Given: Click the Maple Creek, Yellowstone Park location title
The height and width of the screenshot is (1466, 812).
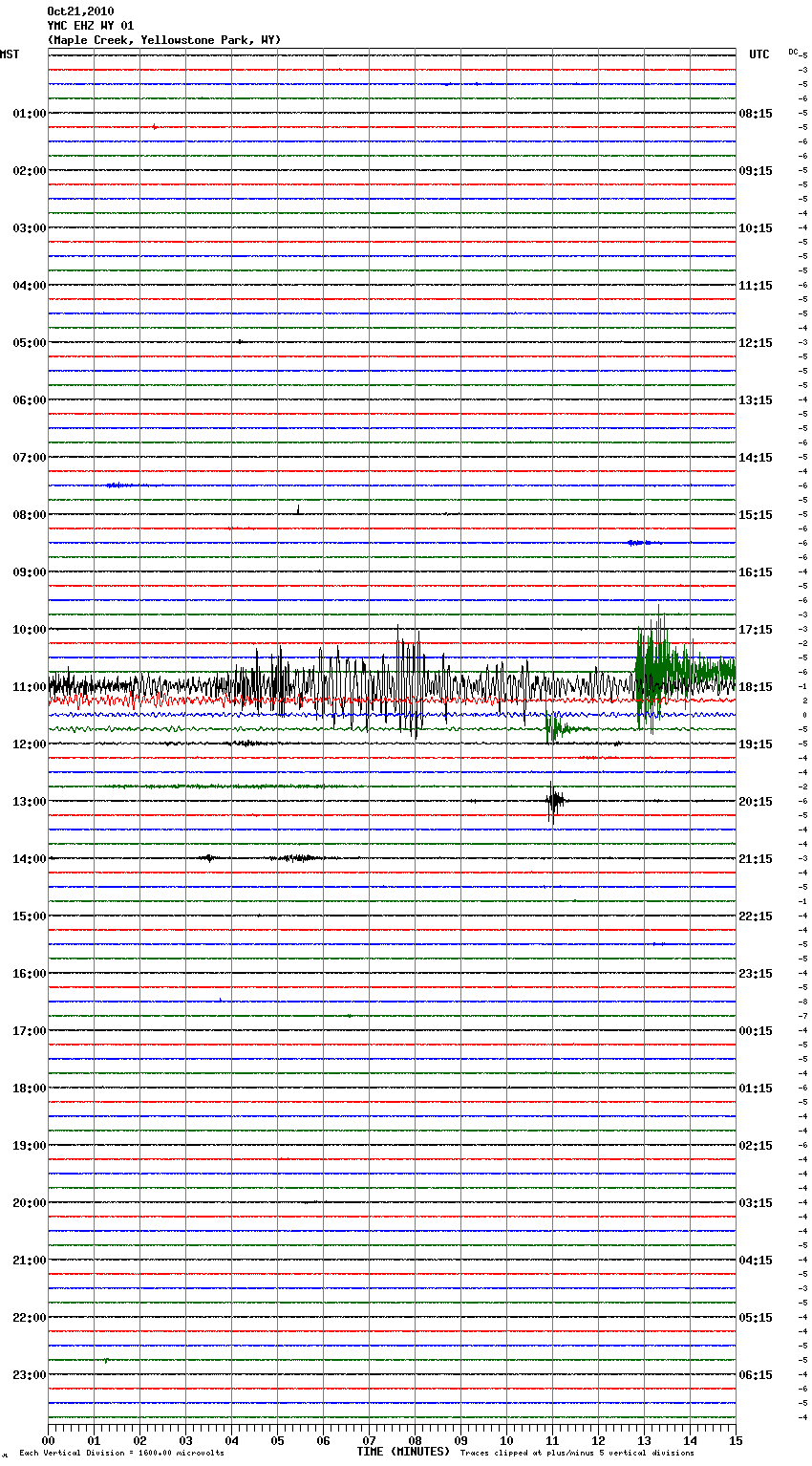Looking at the screenshot, I should pyautogui.click(x=164, y=40).
